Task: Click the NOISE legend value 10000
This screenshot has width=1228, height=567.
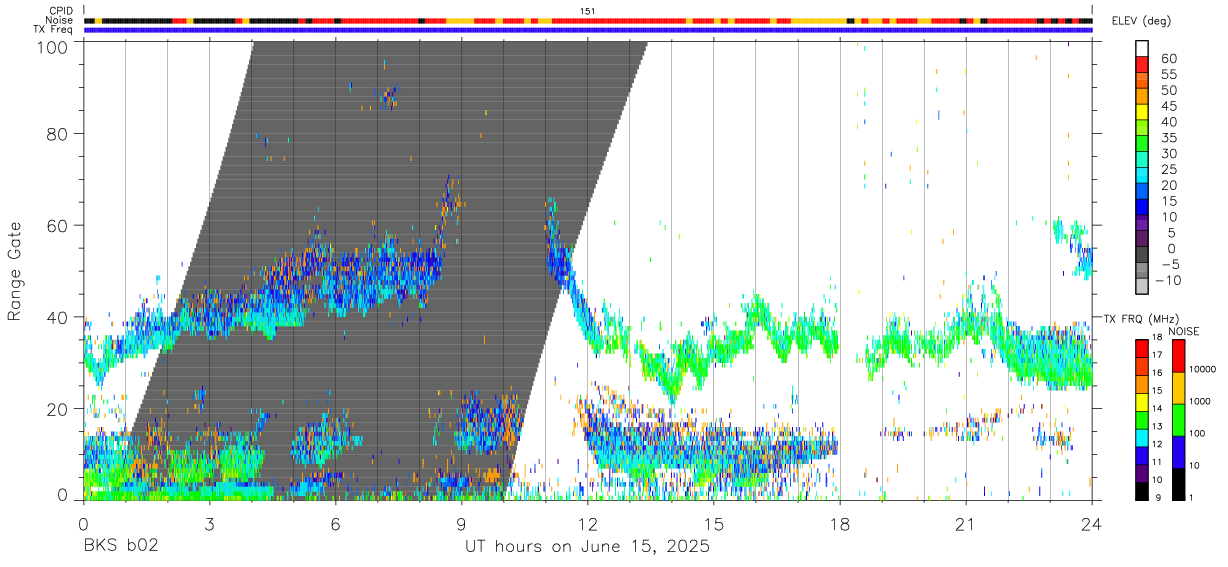Action: tap(1205, 369)
